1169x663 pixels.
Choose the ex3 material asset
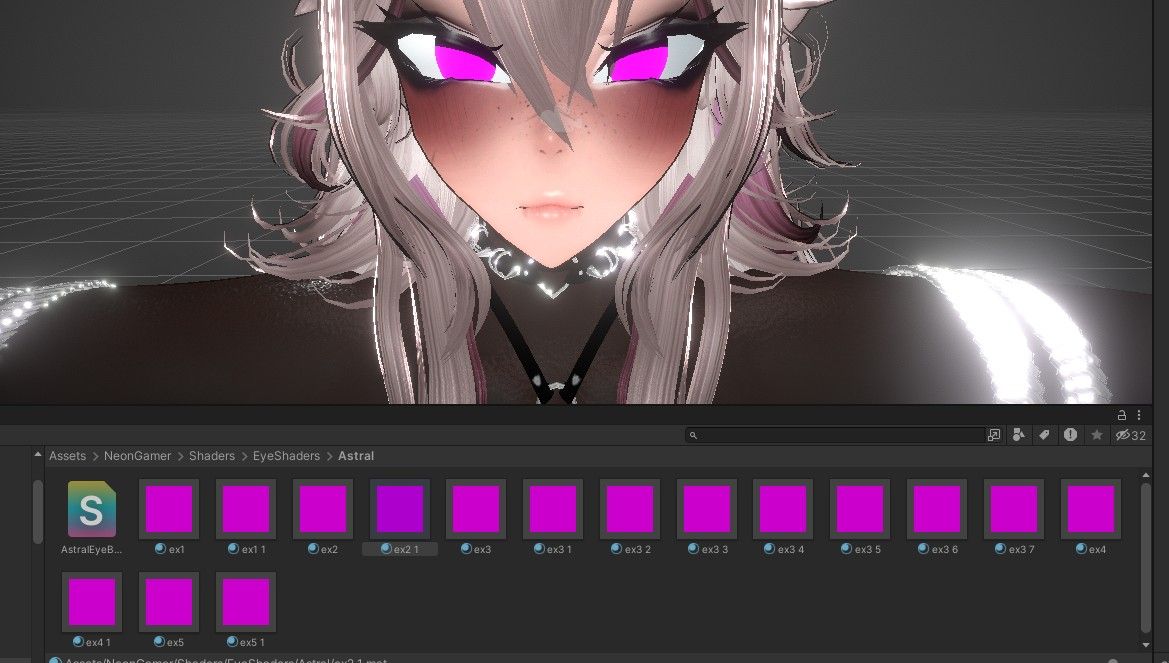click(x=476, y=509)
